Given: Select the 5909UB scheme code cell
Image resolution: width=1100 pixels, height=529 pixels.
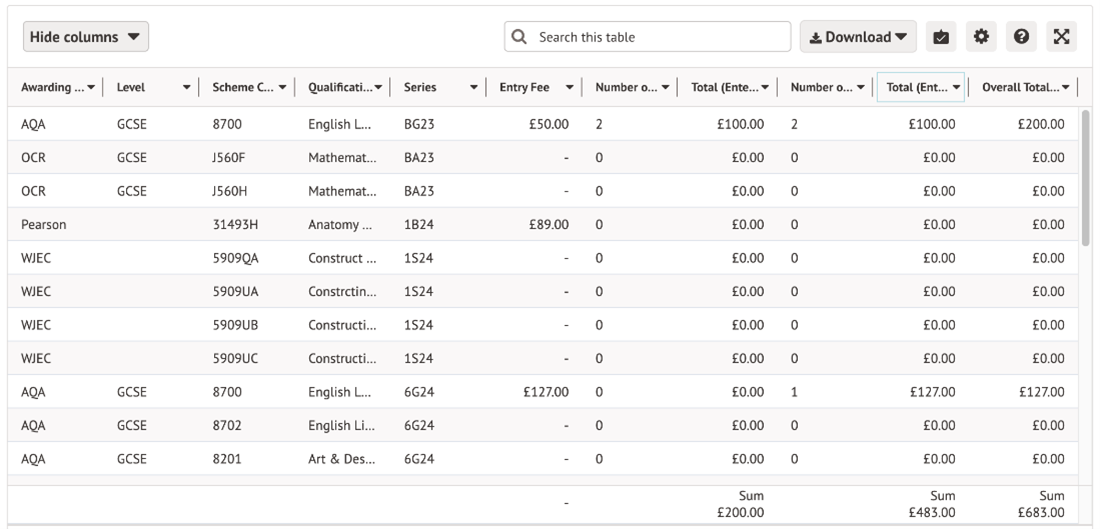Looking at the screenshot, I should pos(236,325).
